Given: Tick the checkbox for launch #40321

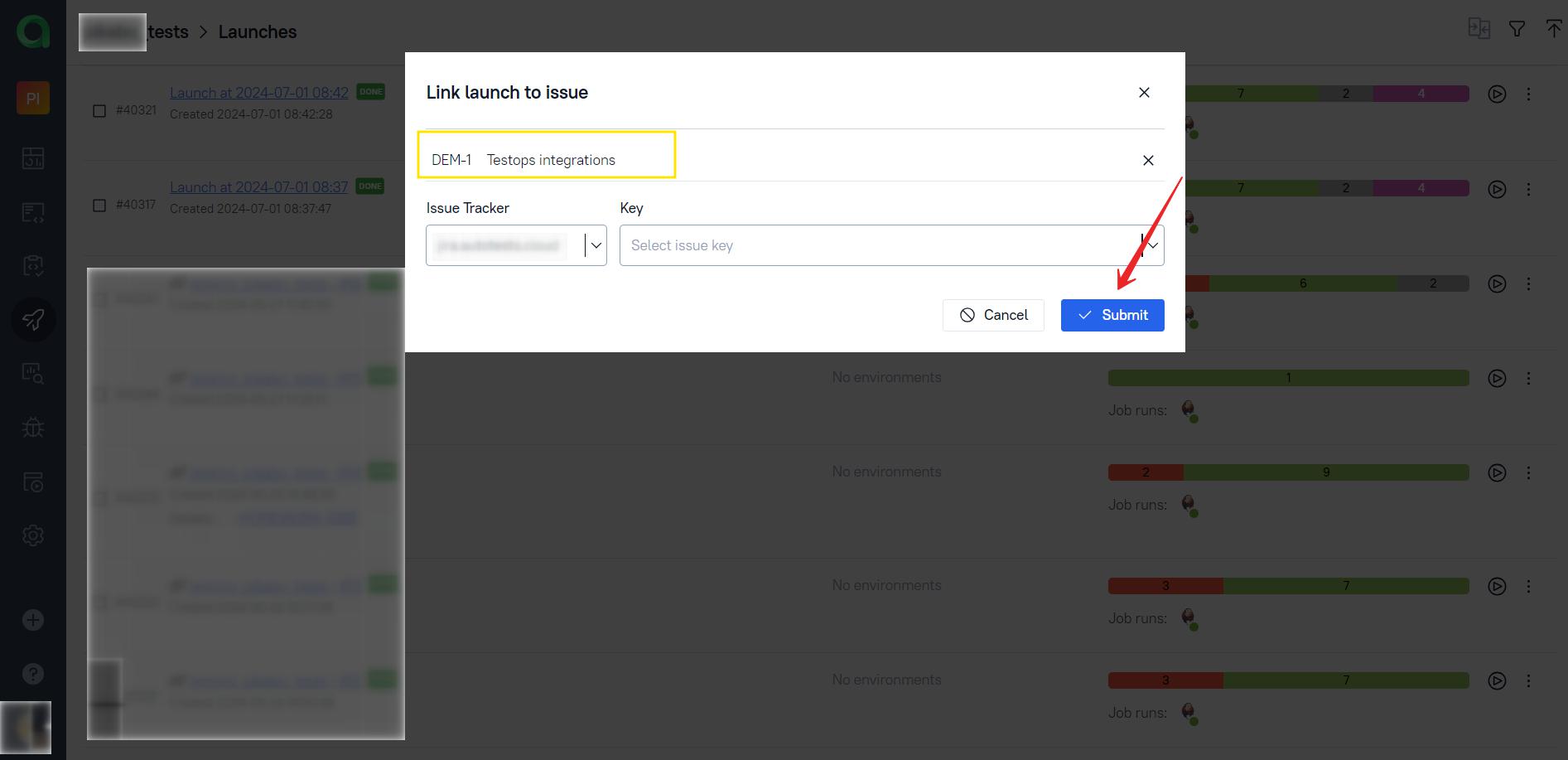Looking at the screenshot, I should [x=99, y=110].
